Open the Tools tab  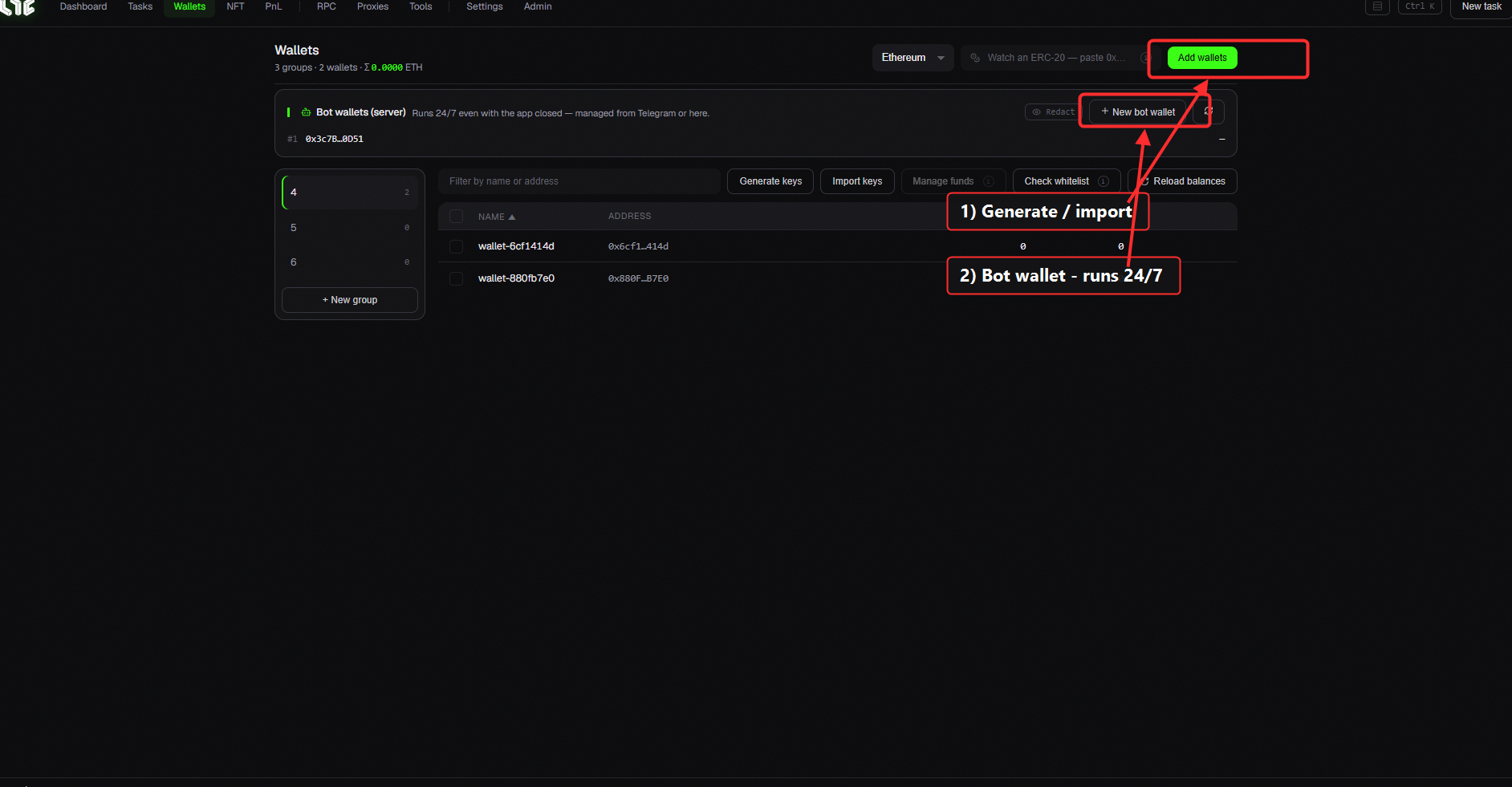click(421, 6)
